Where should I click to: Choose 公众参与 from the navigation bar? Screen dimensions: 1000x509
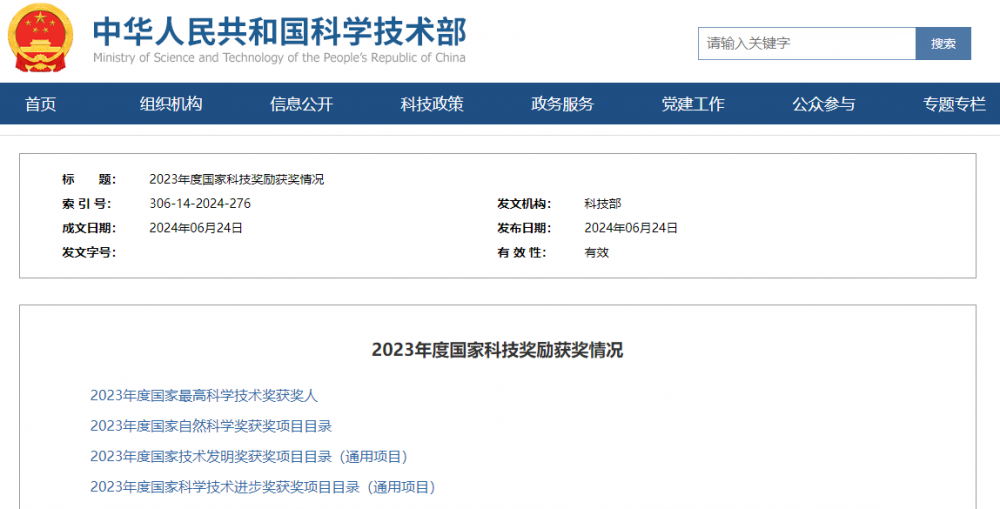point(823,104)
